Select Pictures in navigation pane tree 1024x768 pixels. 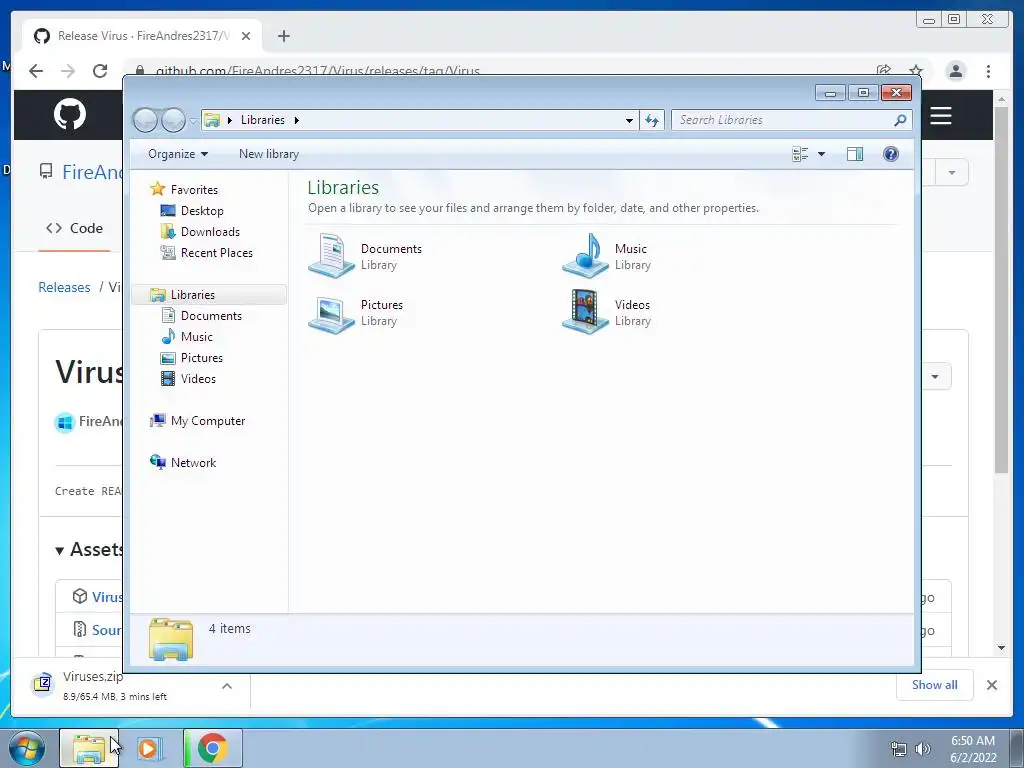[x=202, y=358]
